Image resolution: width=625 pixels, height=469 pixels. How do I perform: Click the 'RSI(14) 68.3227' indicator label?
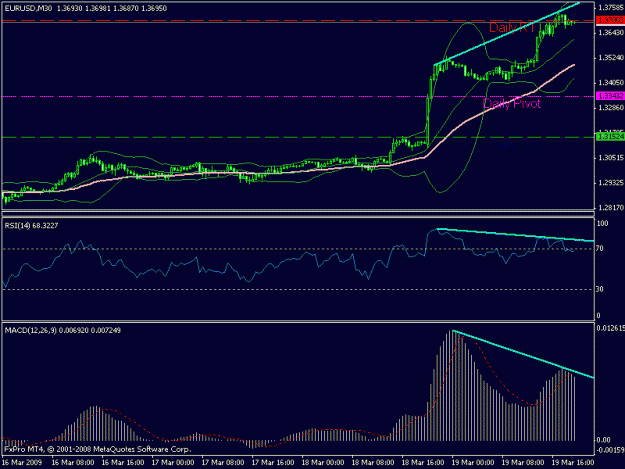point(31,226)
